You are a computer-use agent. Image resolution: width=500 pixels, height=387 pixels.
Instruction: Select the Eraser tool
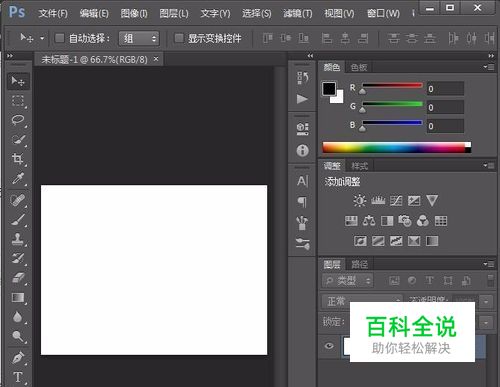pos(18,277)
